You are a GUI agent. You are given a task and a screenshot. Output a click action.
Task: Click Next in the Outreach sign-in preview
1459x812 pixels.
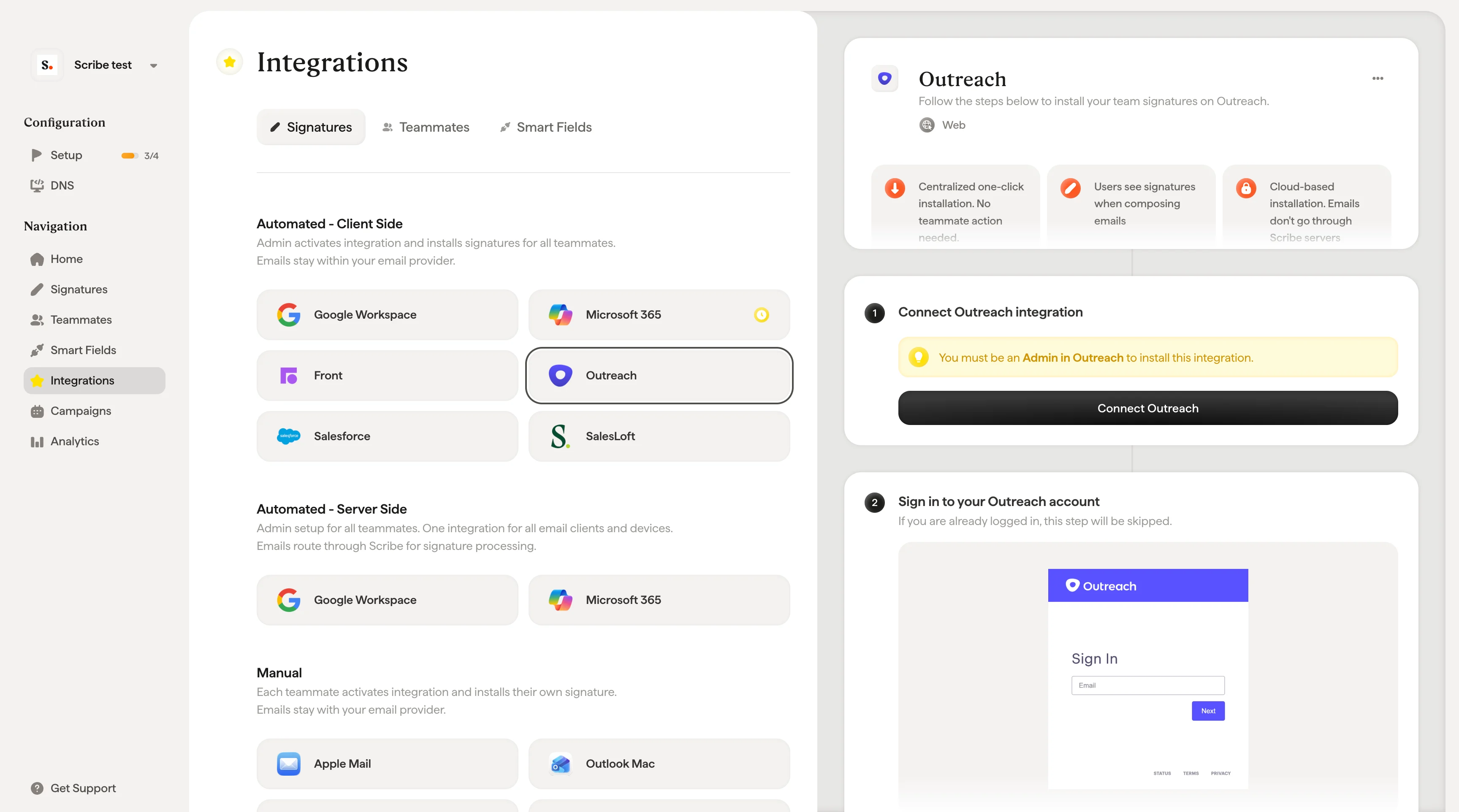point(1208,711)
